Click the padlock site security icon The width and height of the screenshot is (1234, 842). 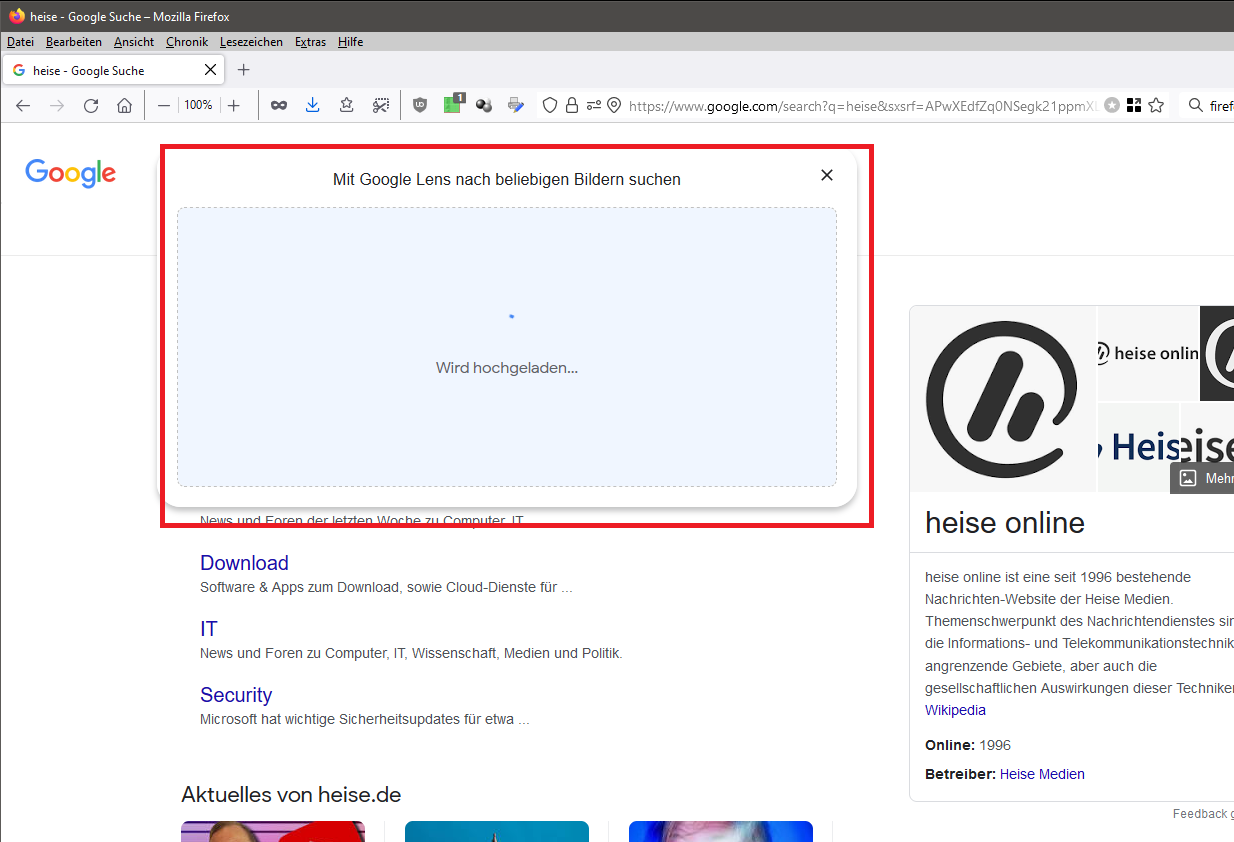(572, 105)
